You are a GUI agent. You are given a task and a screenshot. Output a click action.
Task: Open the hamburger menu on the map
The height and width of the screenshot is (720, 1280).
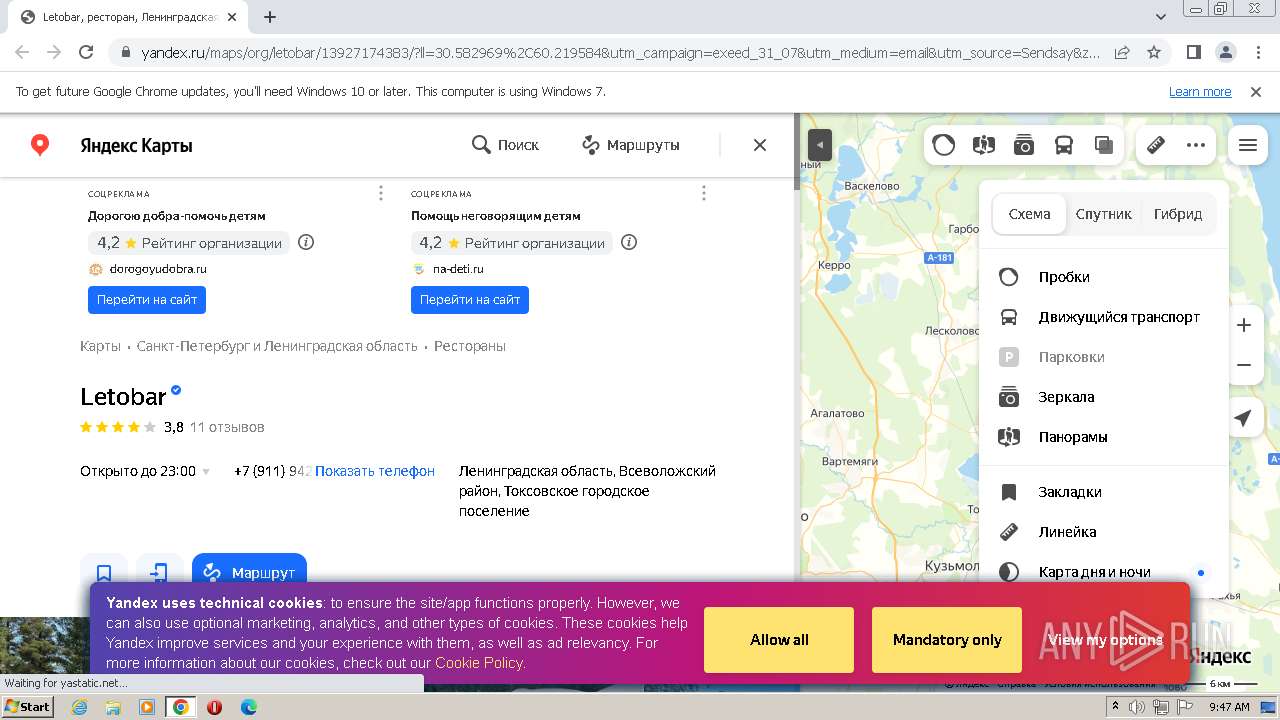[1248, 145]
